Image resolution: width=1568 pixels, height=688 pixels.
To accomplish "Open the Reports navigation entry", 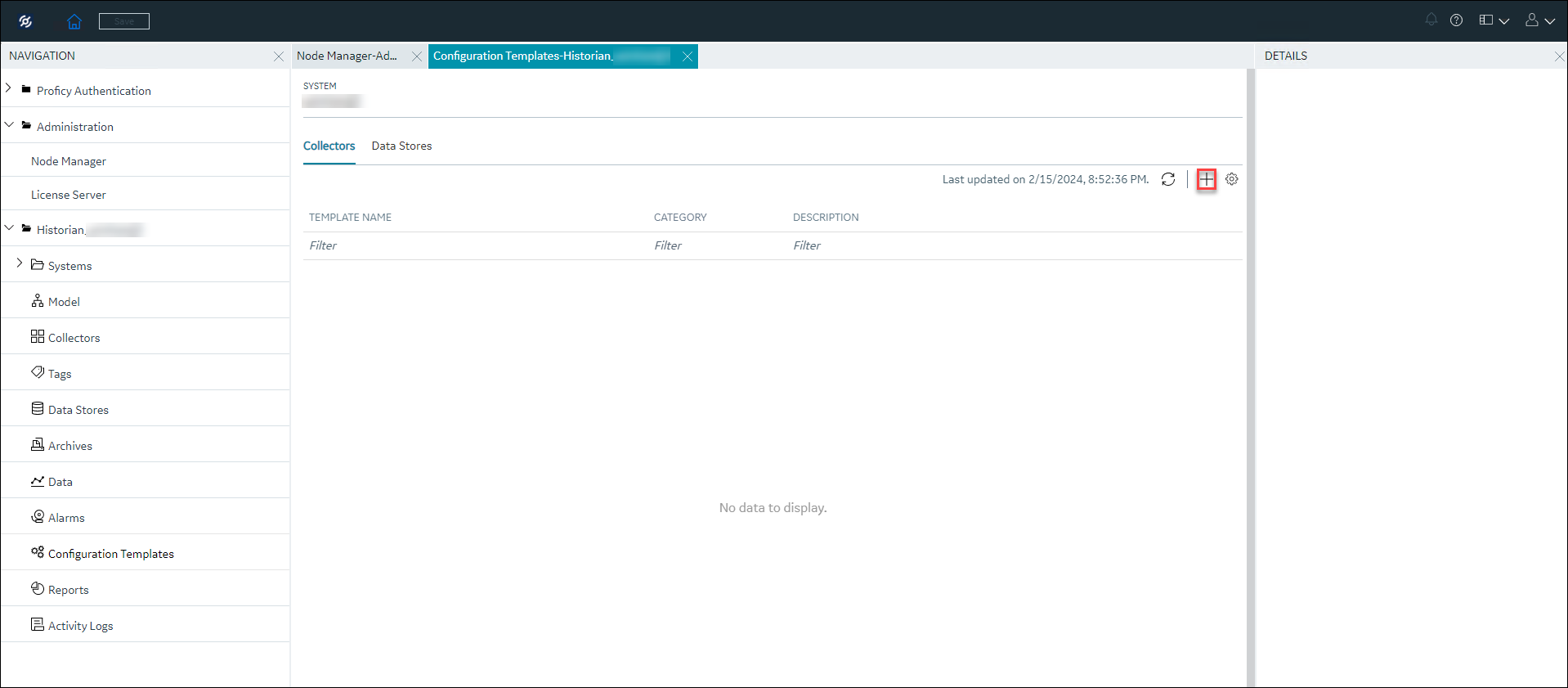I will (68, 590).
